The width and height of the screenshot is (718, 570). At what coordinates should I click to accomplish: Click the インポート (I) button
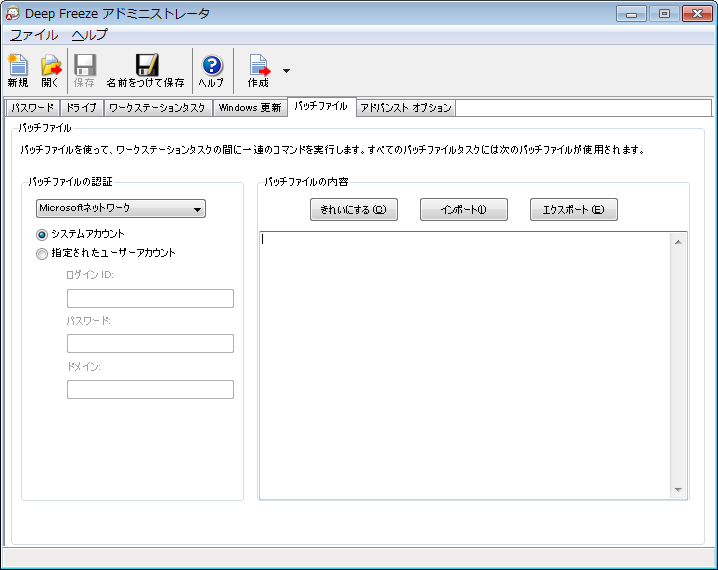[x=463, y=209]
